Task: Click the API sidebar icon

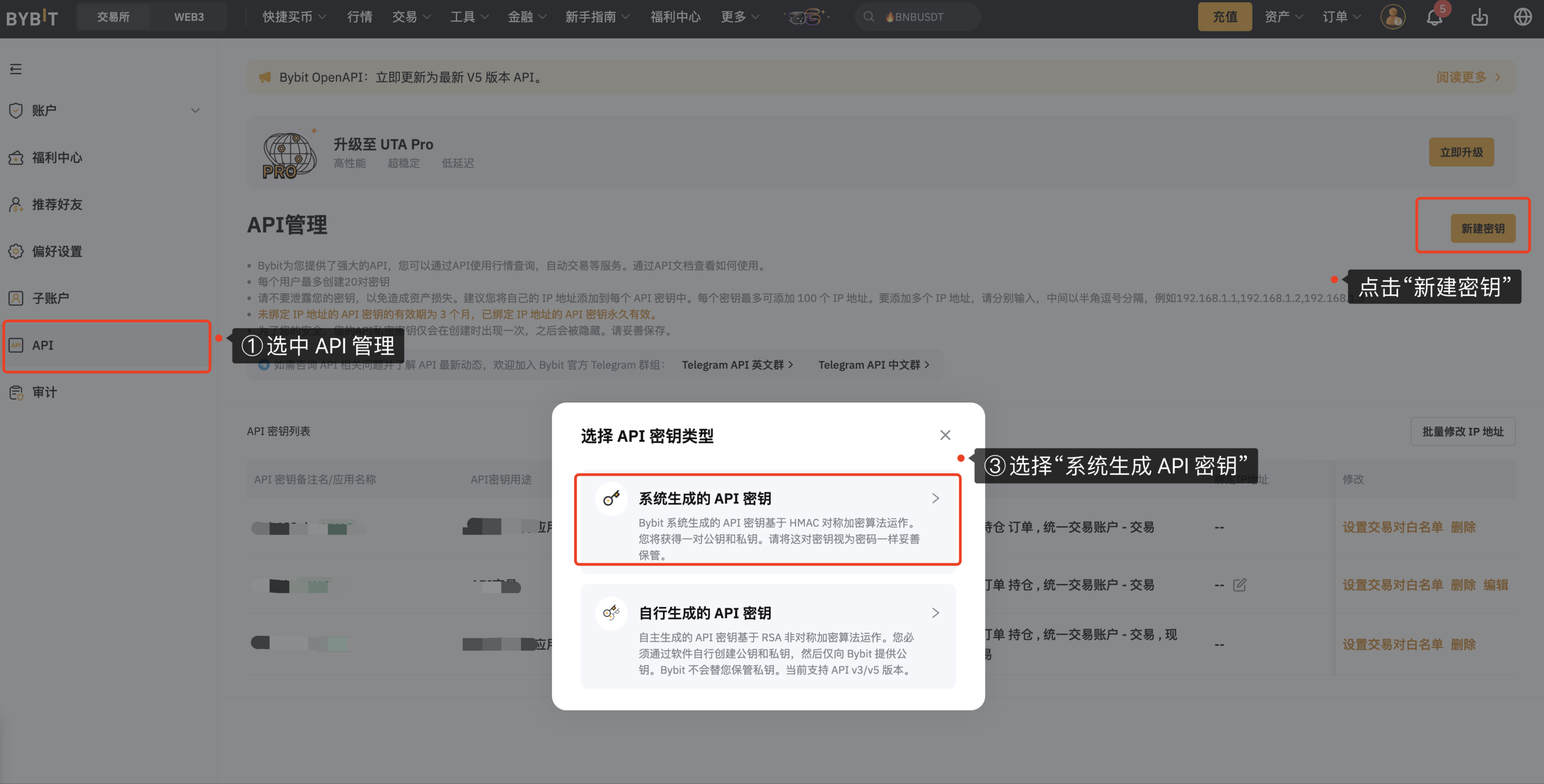Action: (x=16, y=345)
